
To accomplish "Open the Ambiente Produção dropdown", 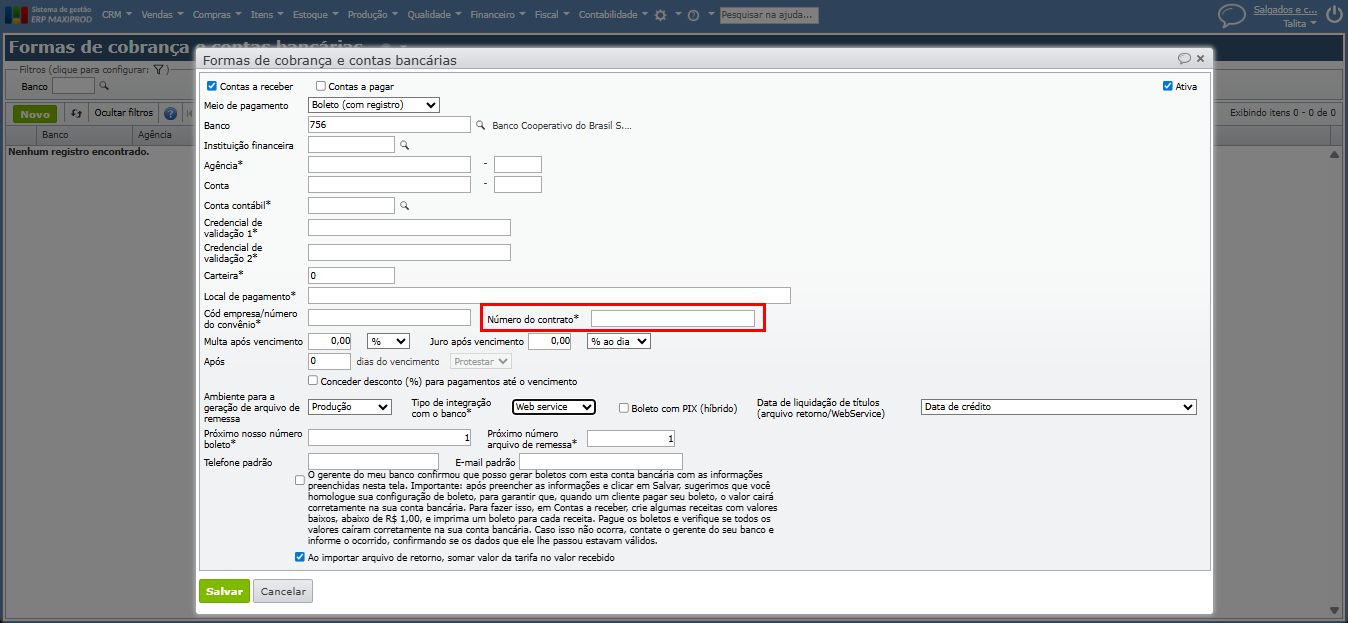I will coord(350,407).
